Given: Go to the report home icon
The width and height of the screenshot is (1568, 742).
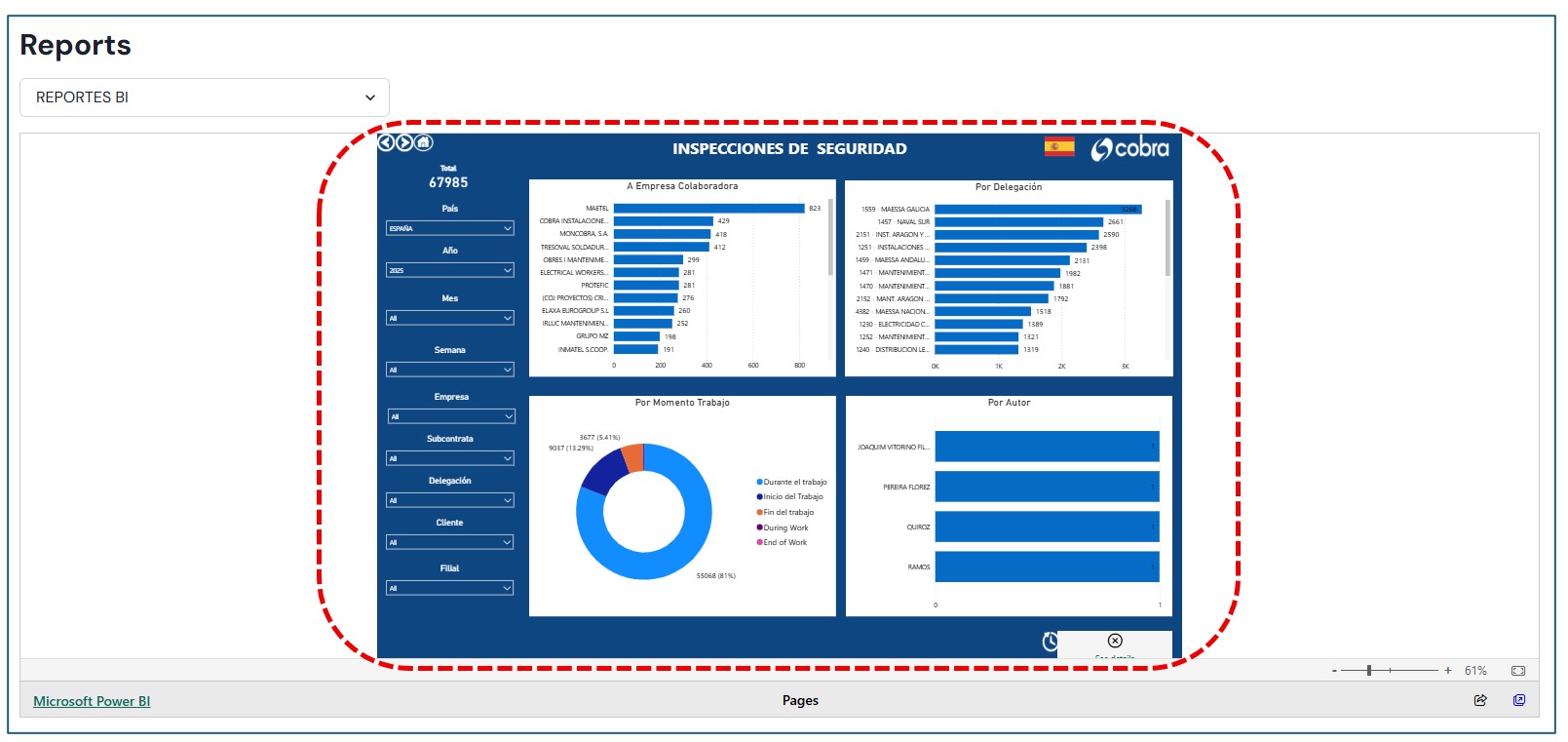Looking at the screenshot, I should pyautogui.click(x=423, y=143).
